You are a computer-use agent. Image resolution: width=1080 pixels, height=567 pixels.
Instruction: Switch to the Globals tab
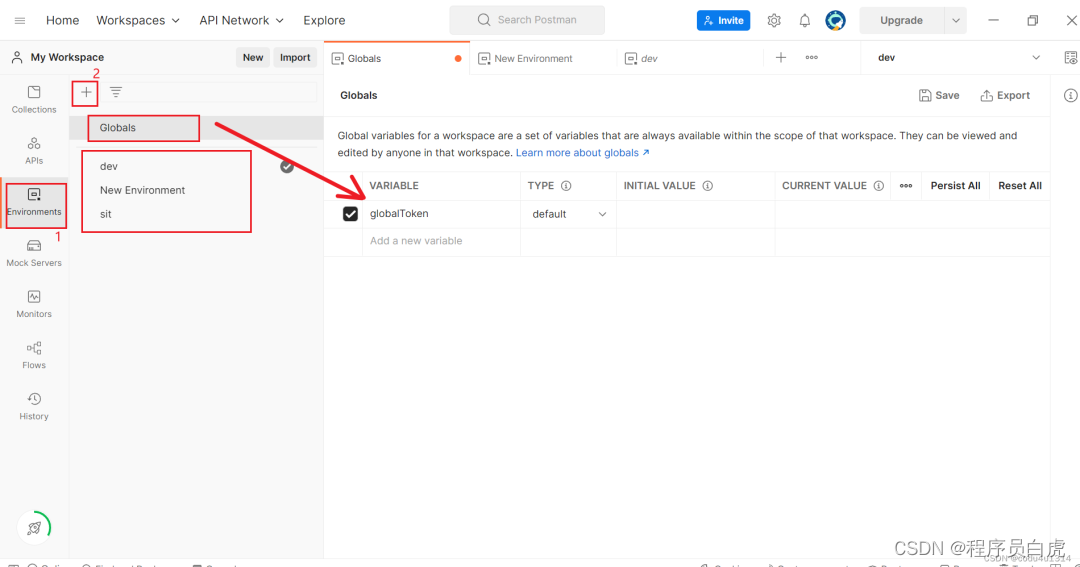click(397, 59)
